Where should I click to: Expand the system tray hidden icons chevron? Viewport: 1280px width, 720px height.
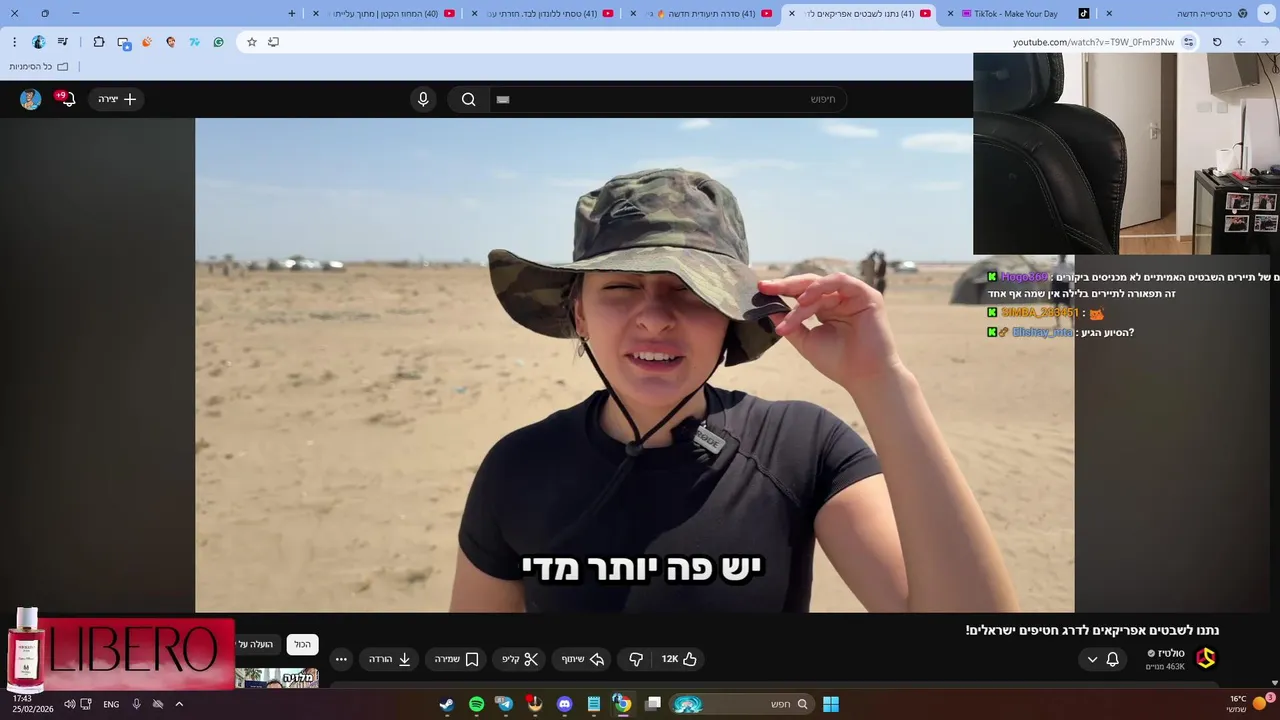coord(179,704)
